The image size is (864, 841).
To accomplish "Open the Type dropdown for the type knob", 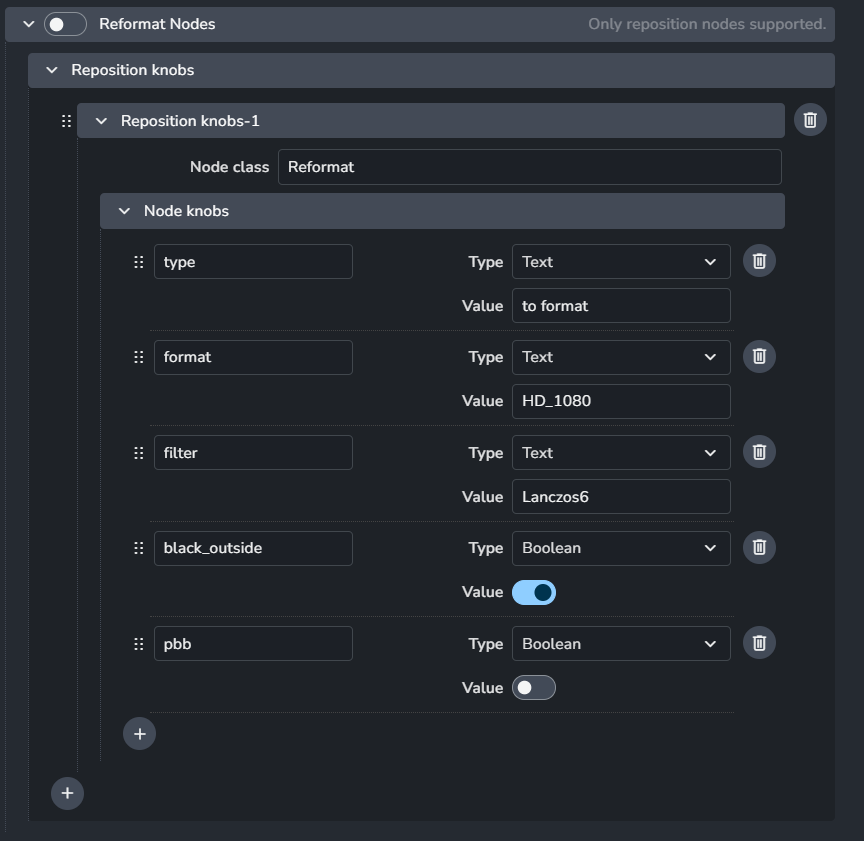I will (x=620, y=262).
